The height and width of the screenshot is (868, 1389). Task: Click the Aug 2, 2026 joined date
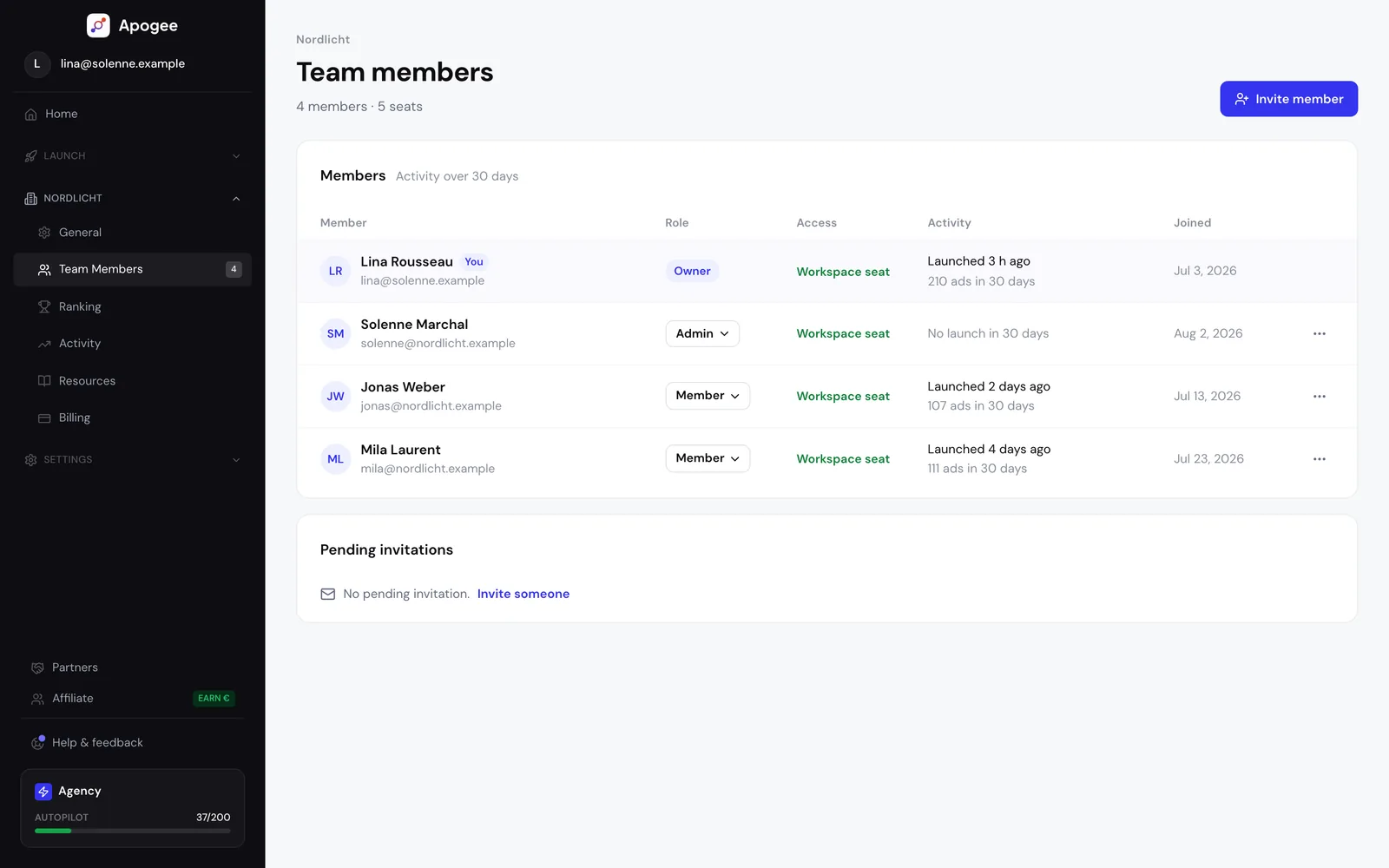tap(1208, 334)
